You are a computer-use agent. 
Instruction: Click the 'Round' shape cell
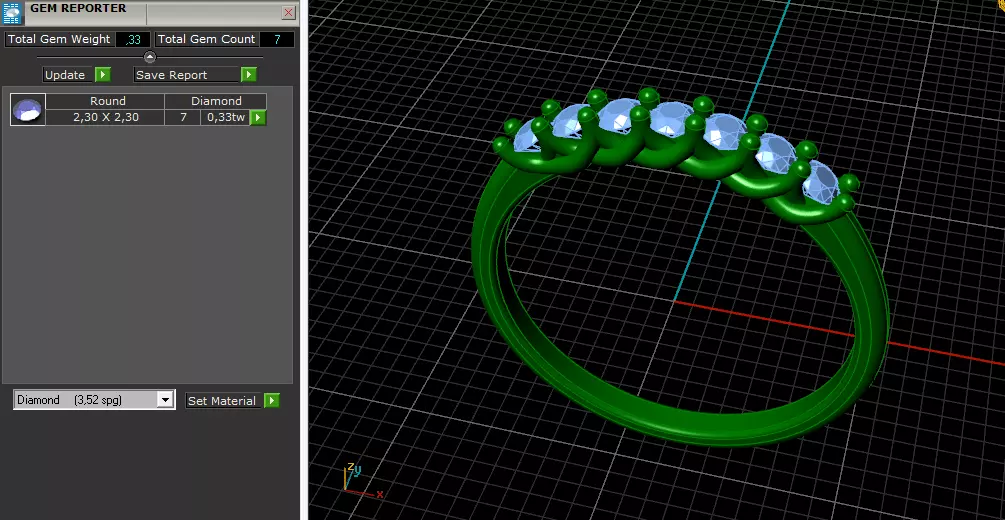pos(106,101)
